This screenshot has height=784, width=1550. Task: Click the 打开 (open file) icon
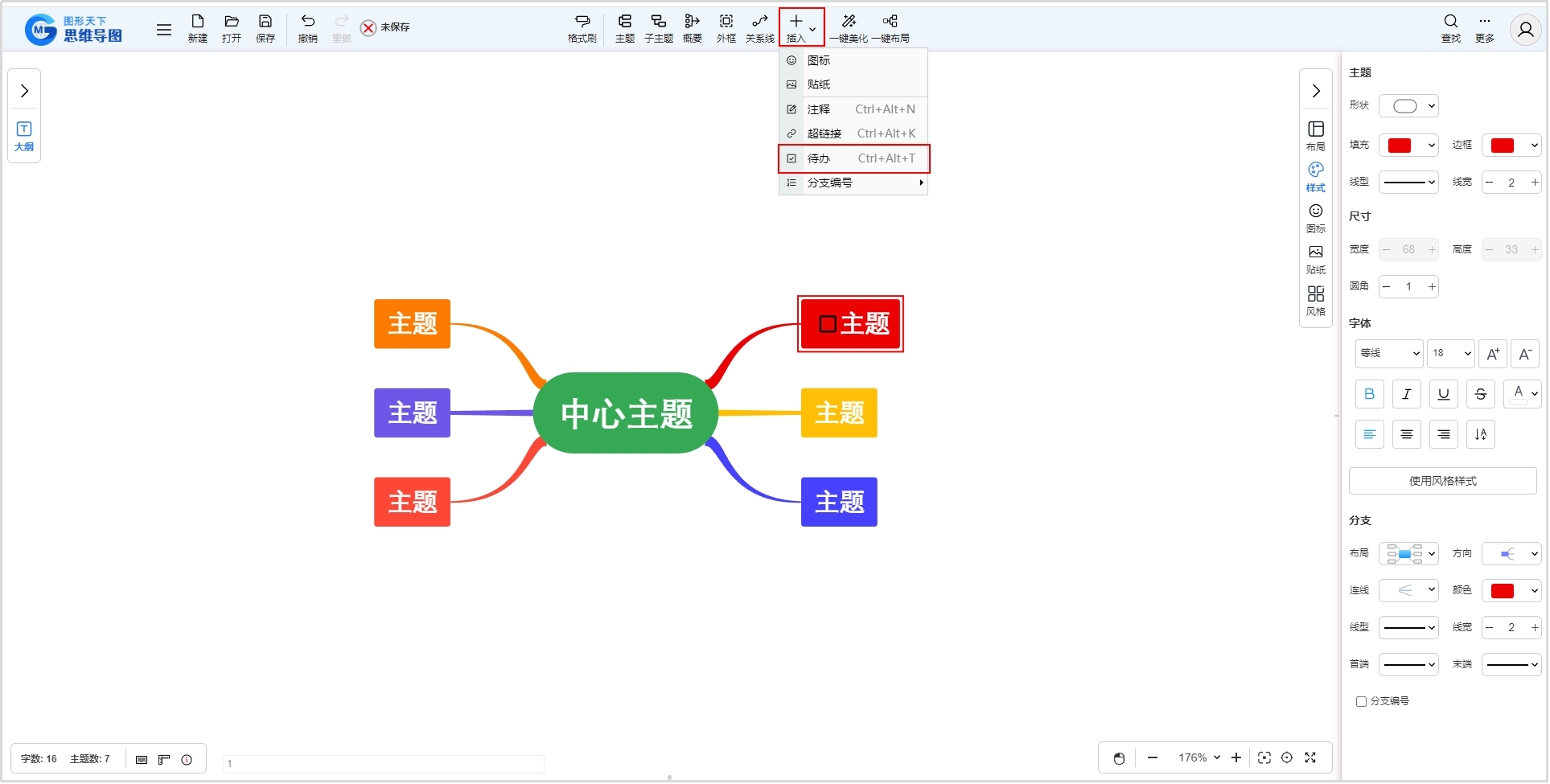pos(232,28)
